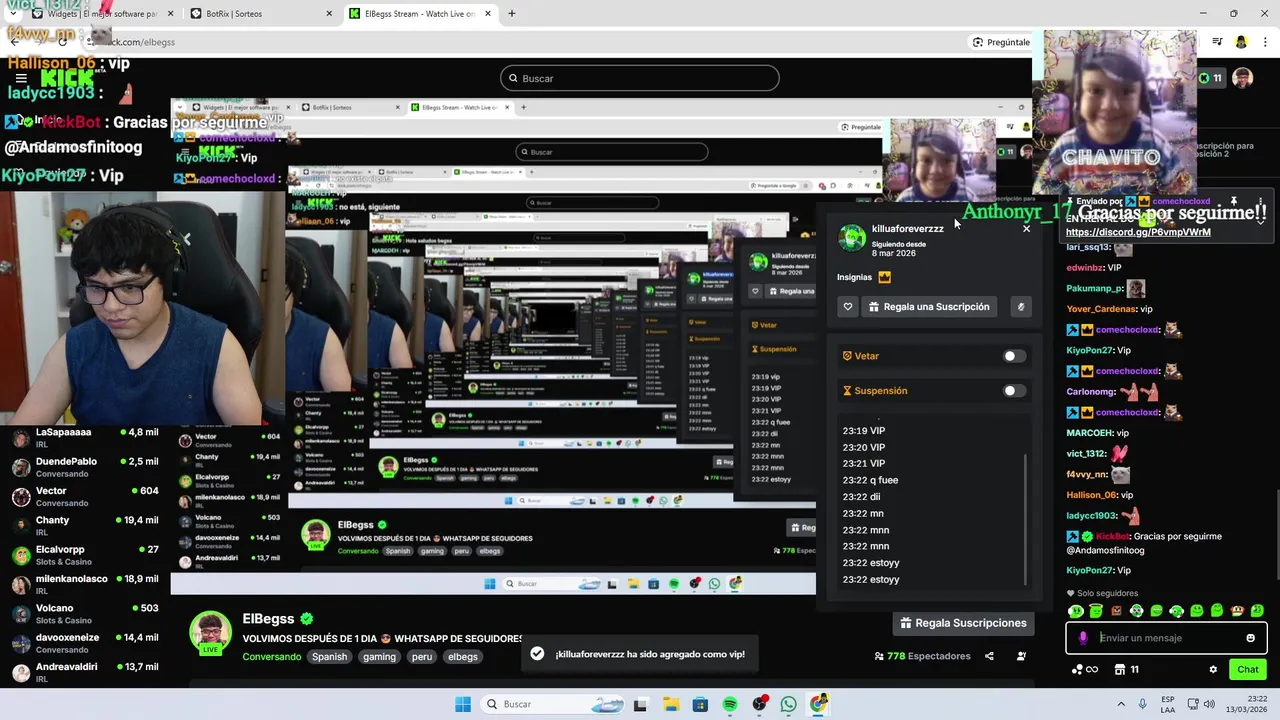
Task: Click the crown badge next to Insignias
Action: click(884, 277)
